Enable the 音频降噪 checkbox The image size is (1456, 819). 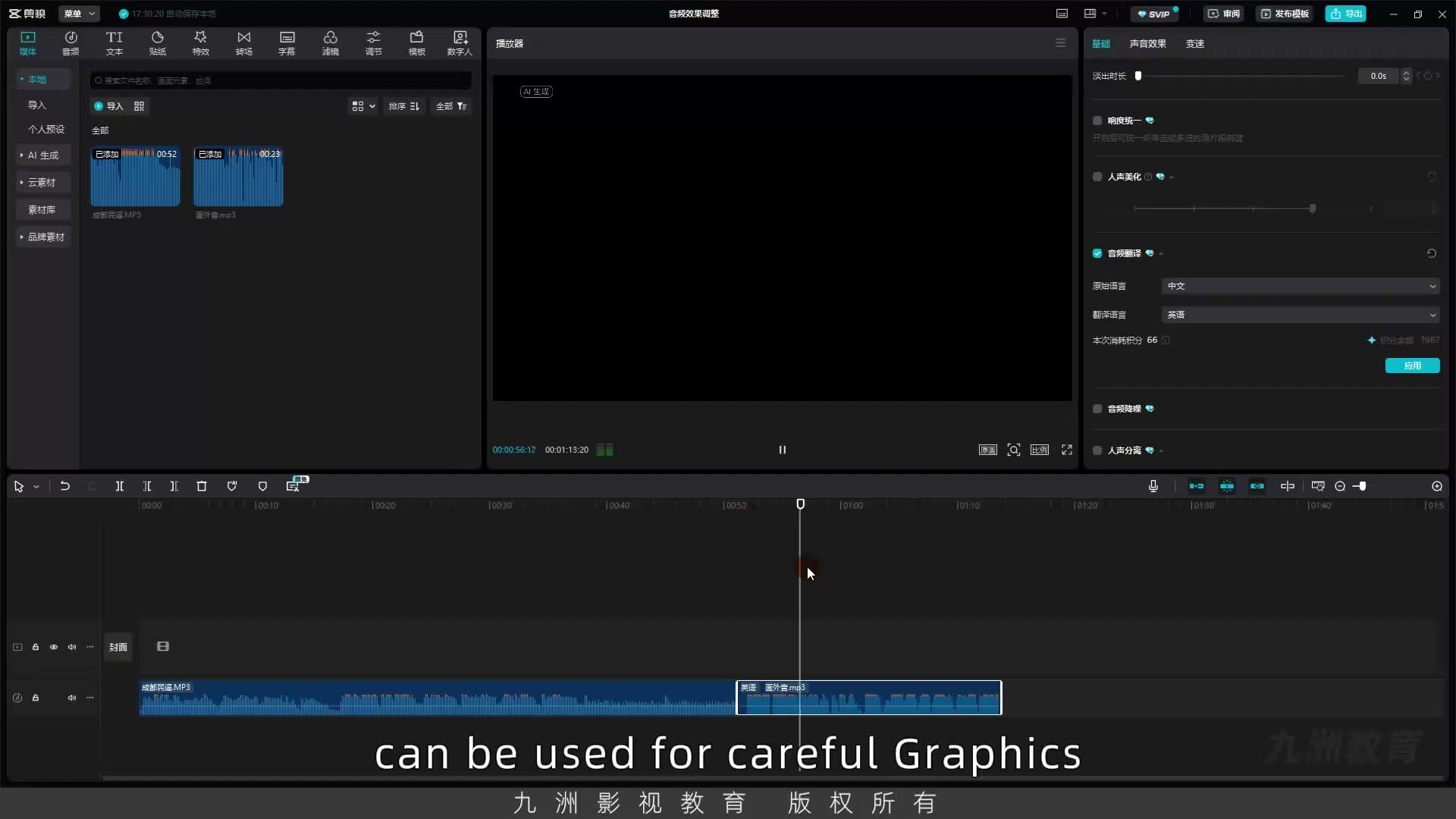point(1097,409)
